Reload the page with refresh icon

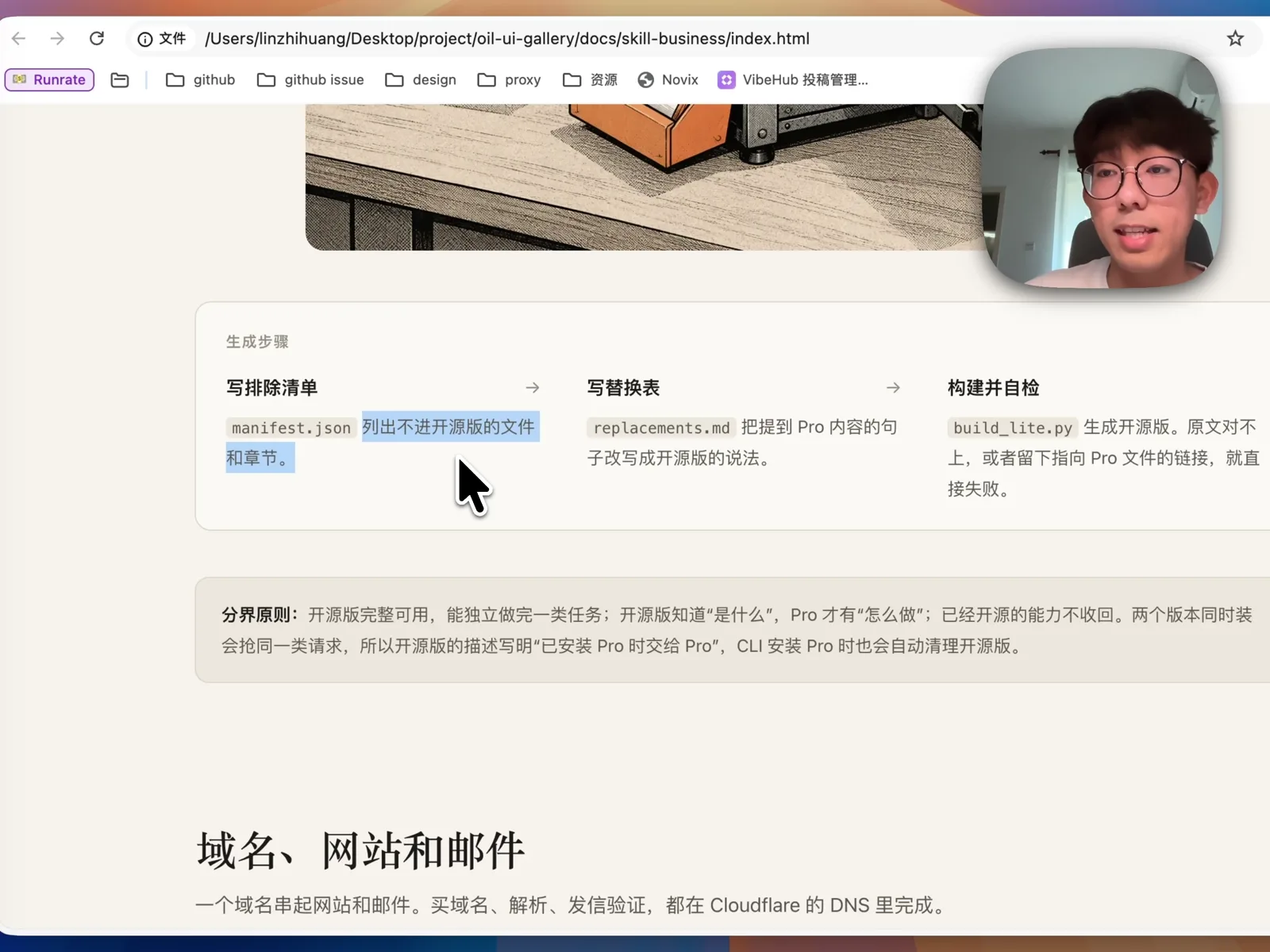pyautogui.click(x=97, y=38)
